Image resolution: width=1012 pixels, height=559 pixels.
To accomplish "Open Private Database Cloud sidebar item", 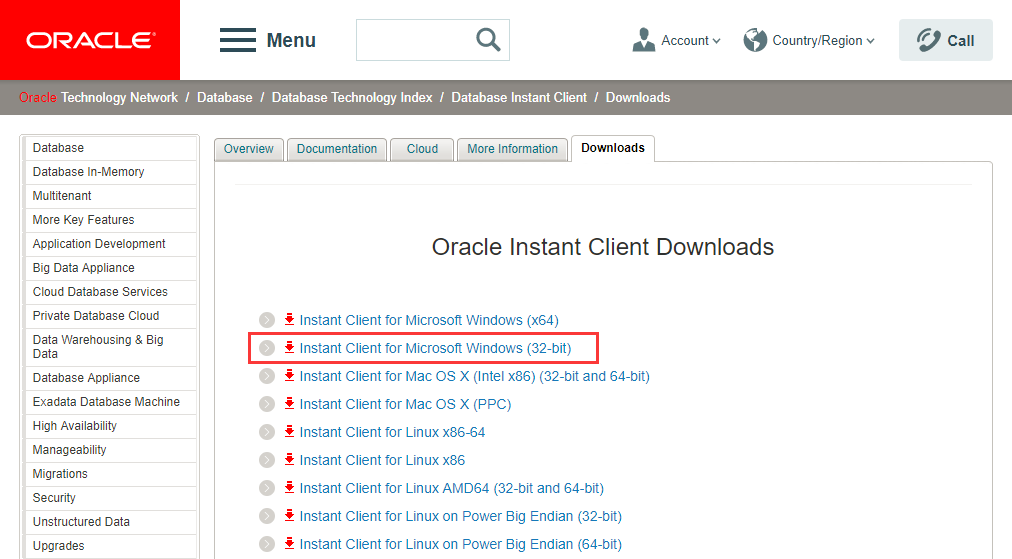I will click(x=110, y=316).
